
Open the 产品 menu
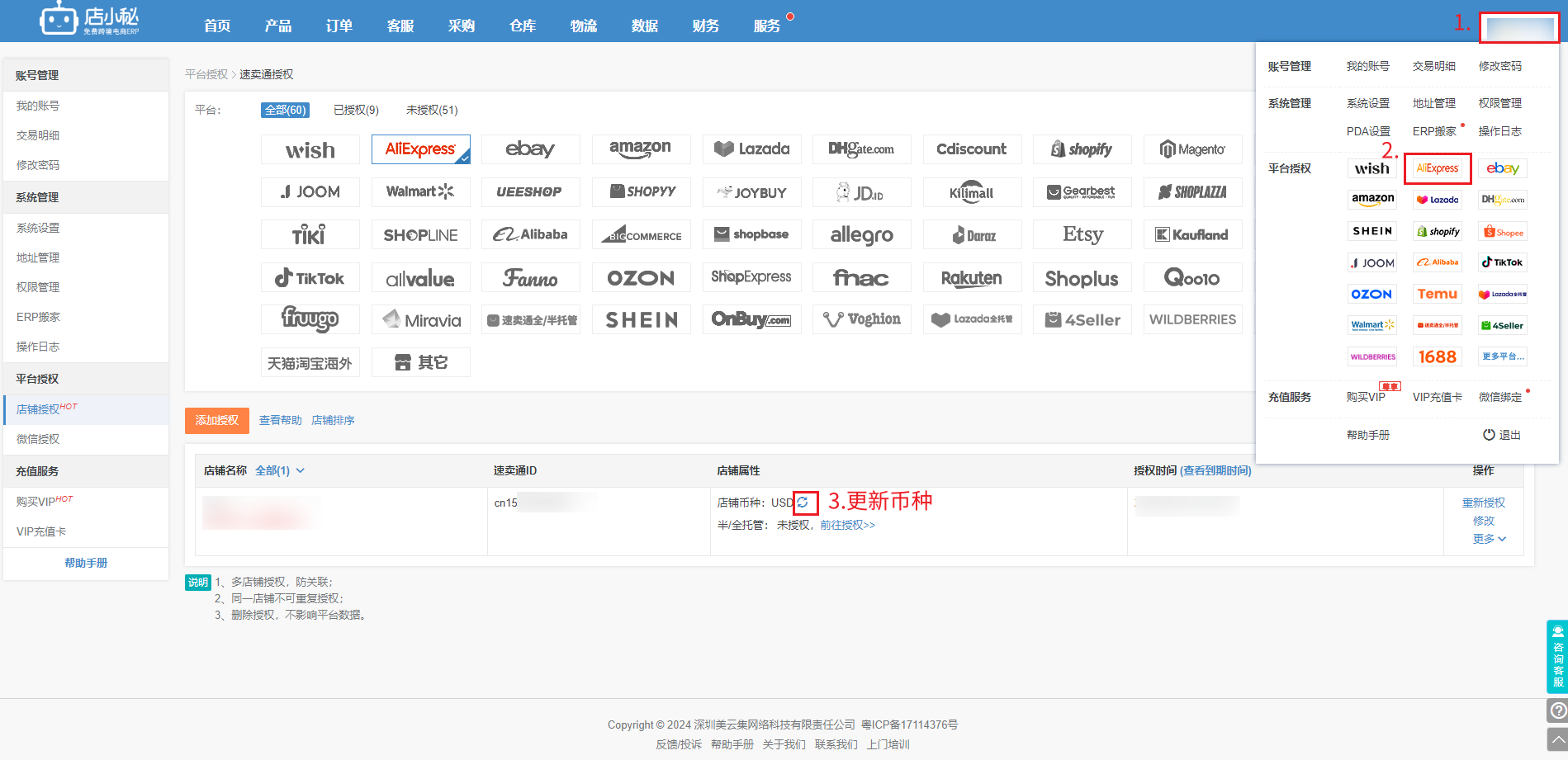click(278, 26)
